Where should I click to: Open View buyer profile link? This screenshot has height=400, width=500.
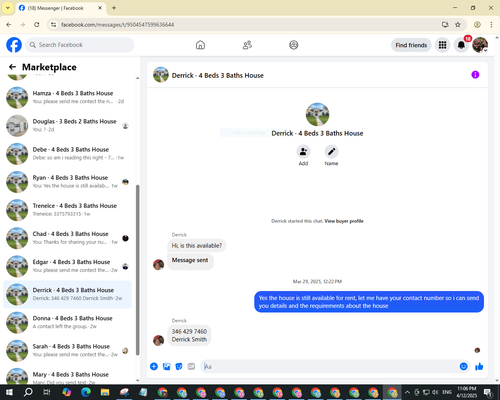(x=344, y=221)
